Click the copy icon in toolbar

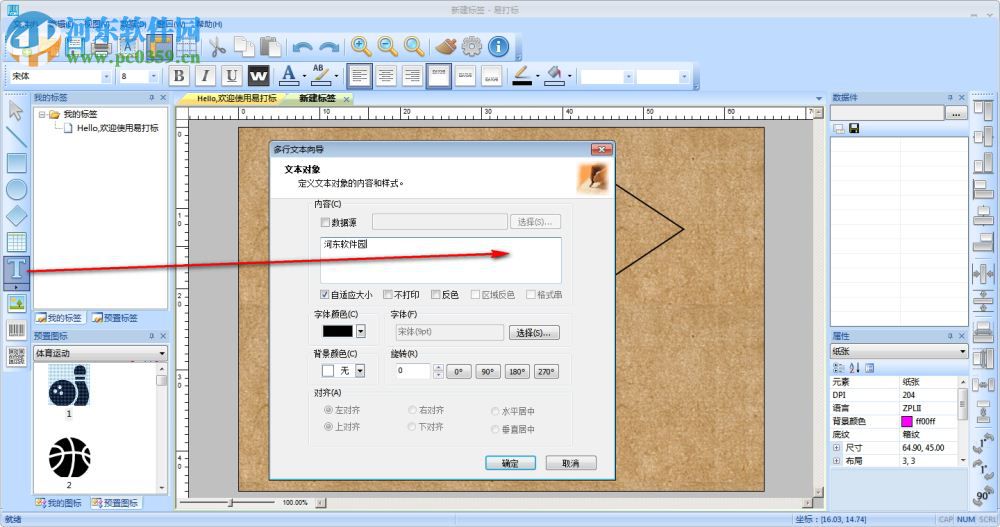pyautogui.click(x=244, y=47)
